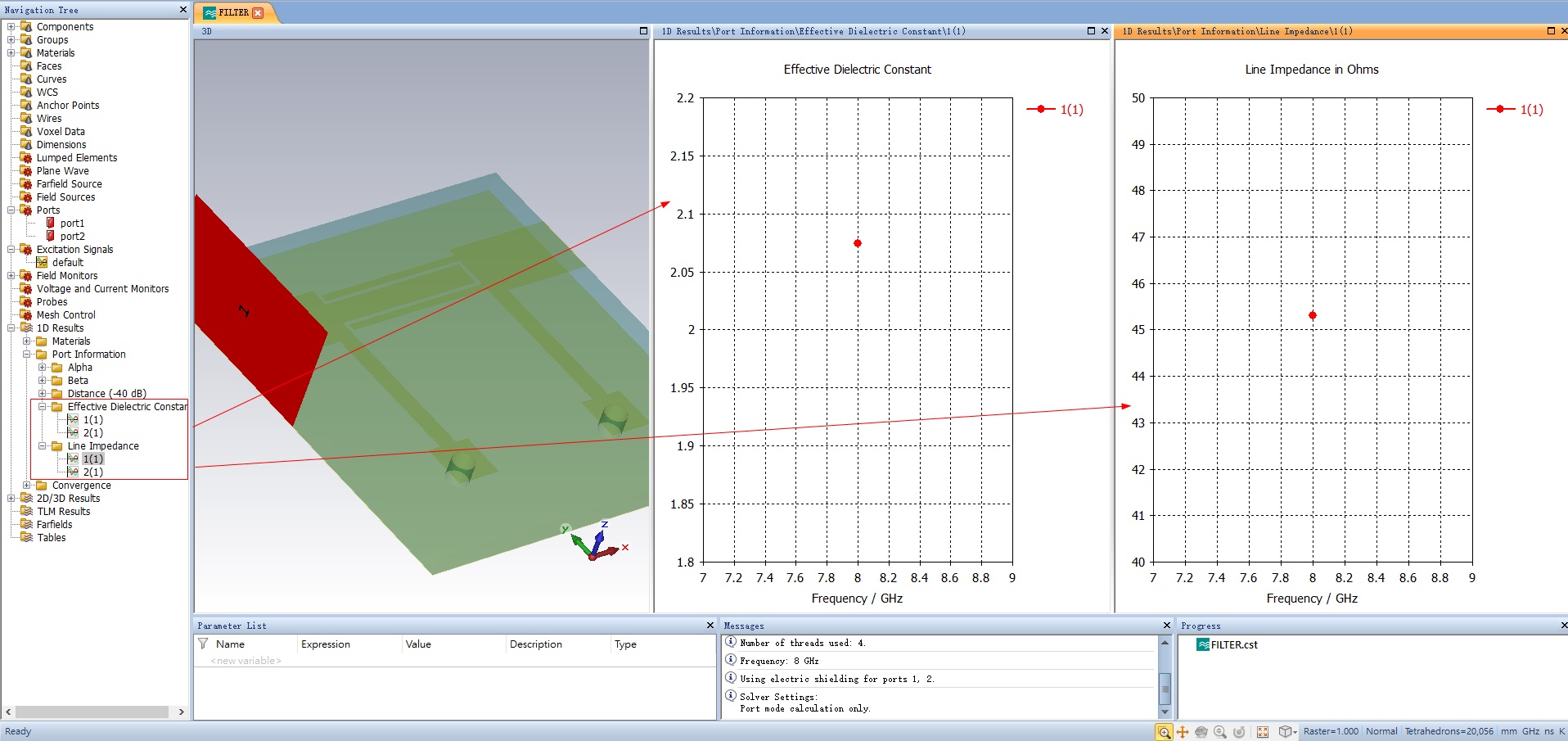Expand the Beta folder node

click(x=43, y=381)
